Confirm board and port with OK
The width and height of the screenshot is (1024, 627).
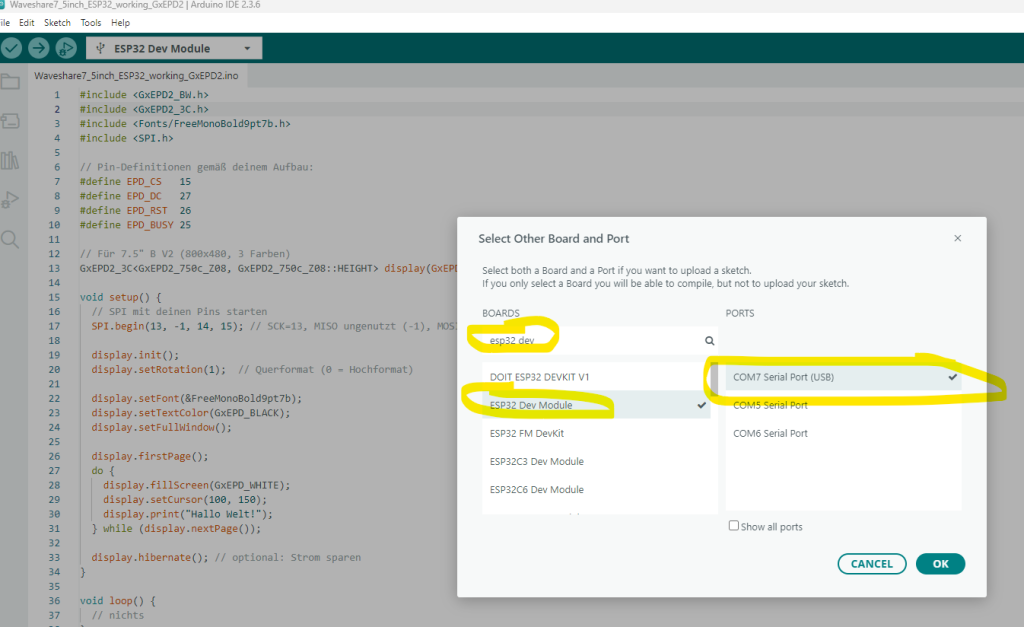(x=940, y=564)
